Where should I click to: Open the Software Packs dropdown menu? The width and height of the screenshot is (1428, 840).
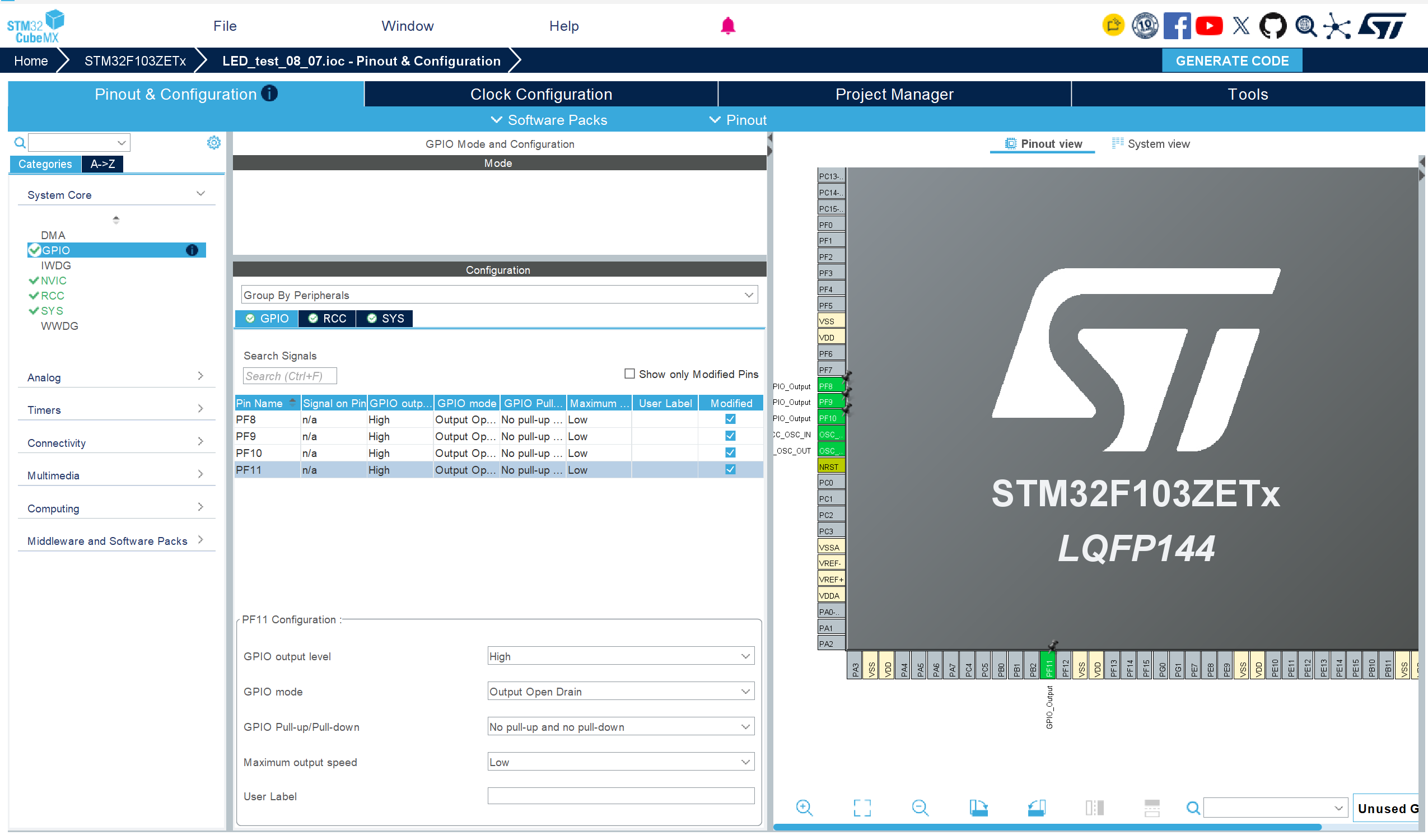(x=549, y=120)
